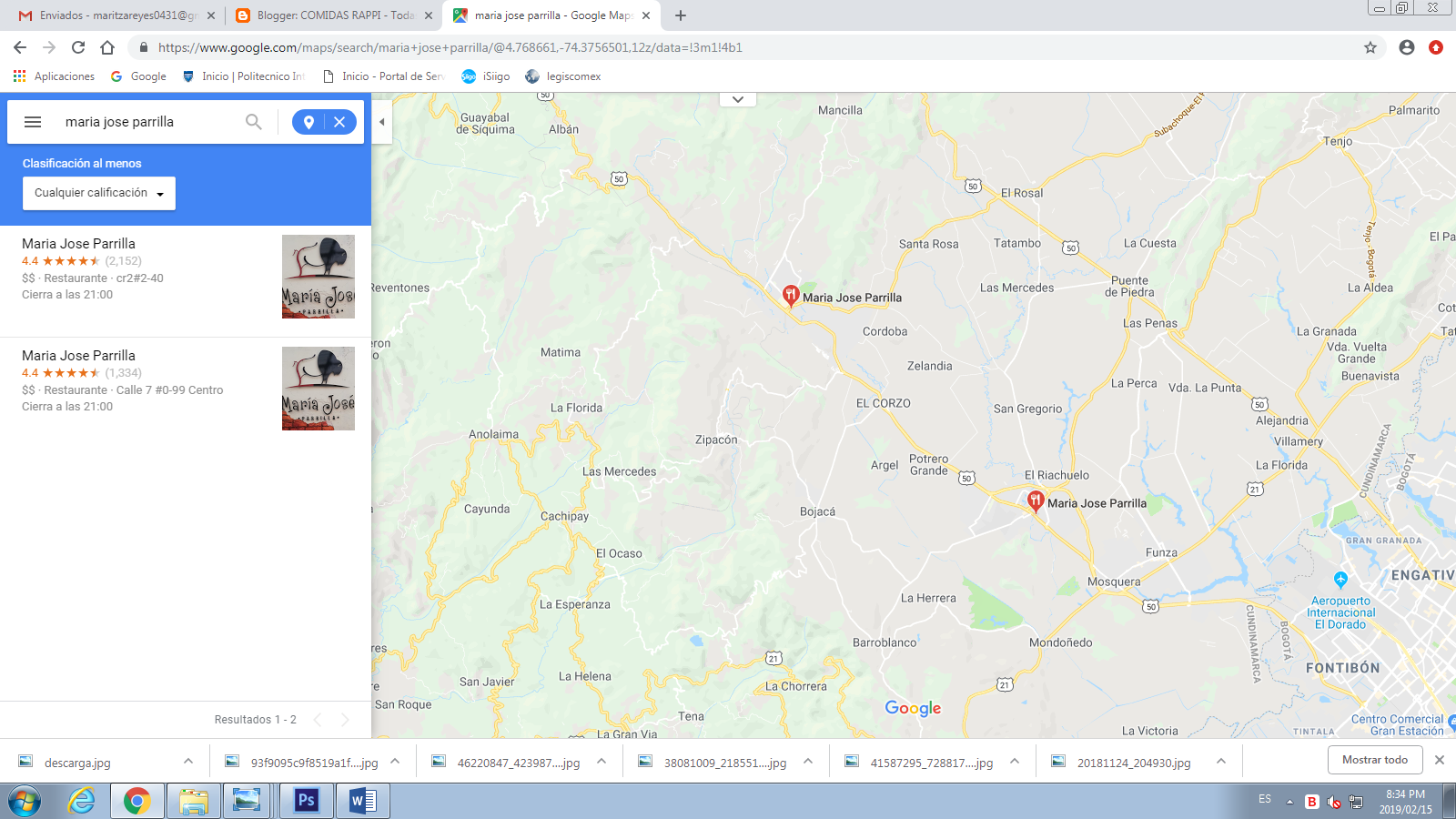The width and height of the screenshot is (1456, 819).
Task: Click the El Dorado airport marker icon
Action: 1340,579
